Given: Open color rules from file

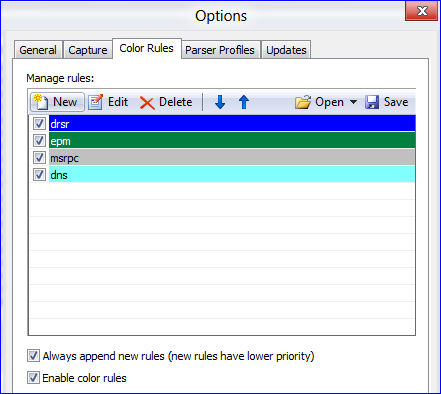Looking at the screenshot, I should coord(319,102).
